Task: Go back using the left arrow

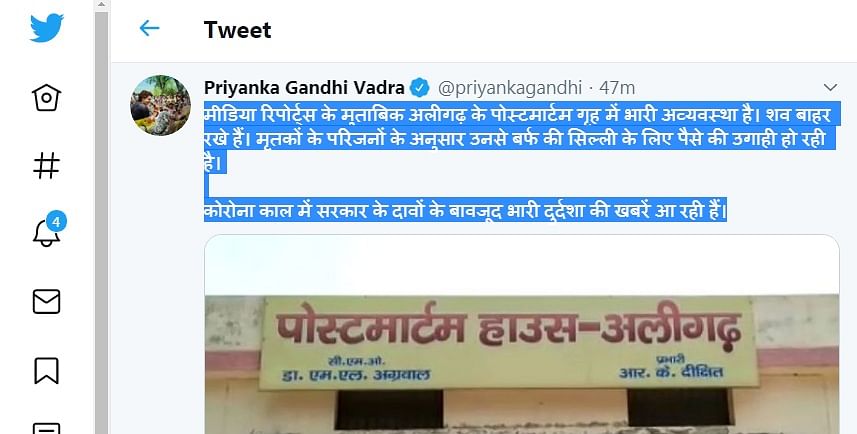Action: click(149, 28)
